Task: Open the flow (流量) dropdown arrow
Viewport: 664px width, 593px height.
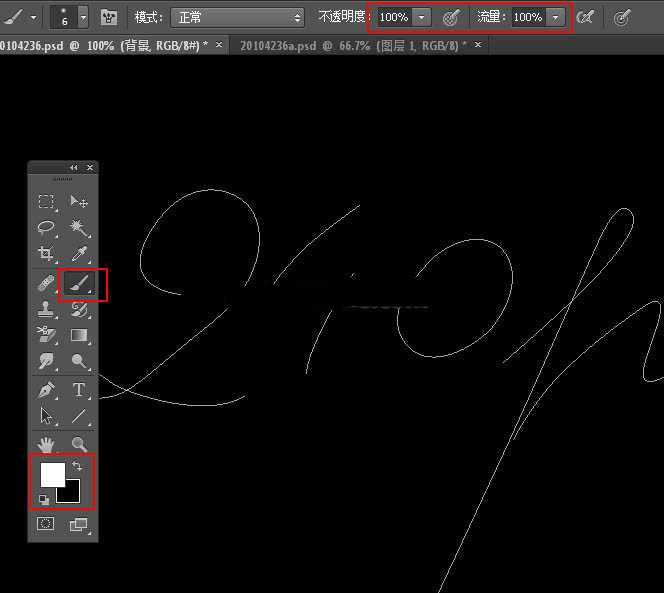Action: 555,17
